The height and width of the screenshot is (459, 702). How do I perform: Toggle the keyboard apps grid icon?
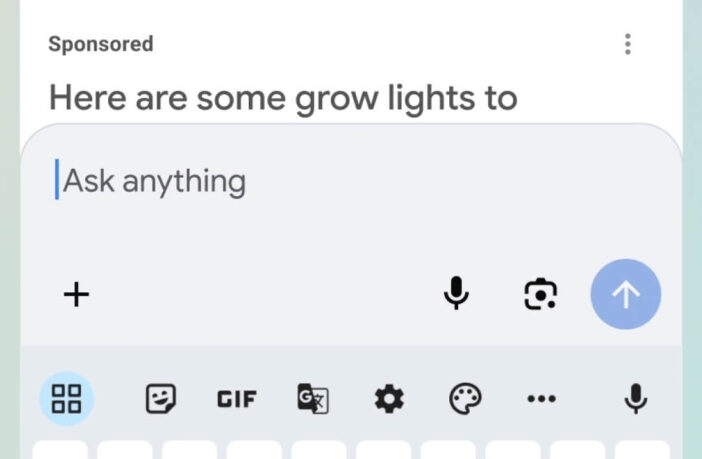click(66, 399)
